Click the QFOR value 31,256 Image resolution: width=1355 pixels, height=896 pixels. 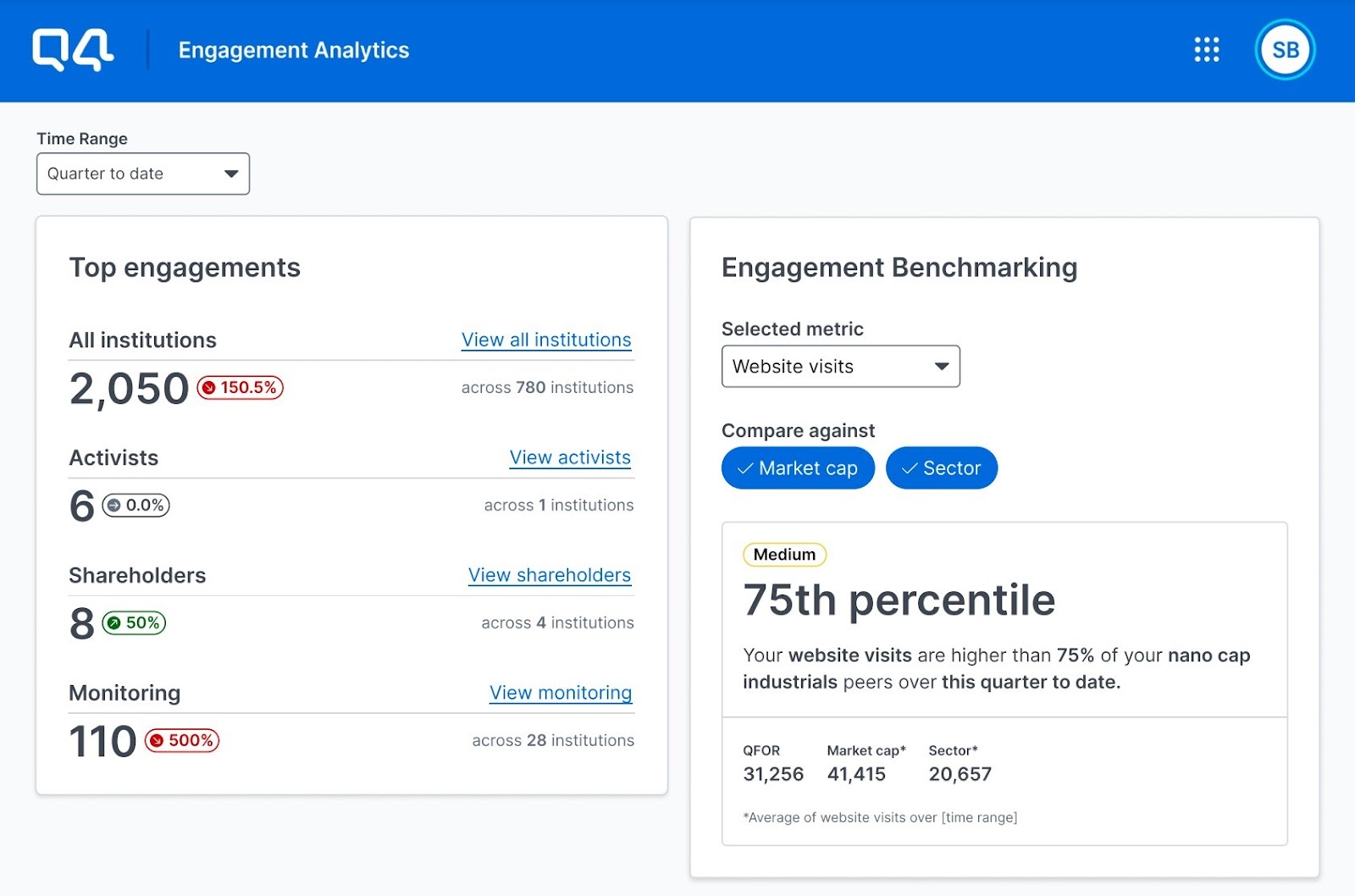(x=773, y=774)
